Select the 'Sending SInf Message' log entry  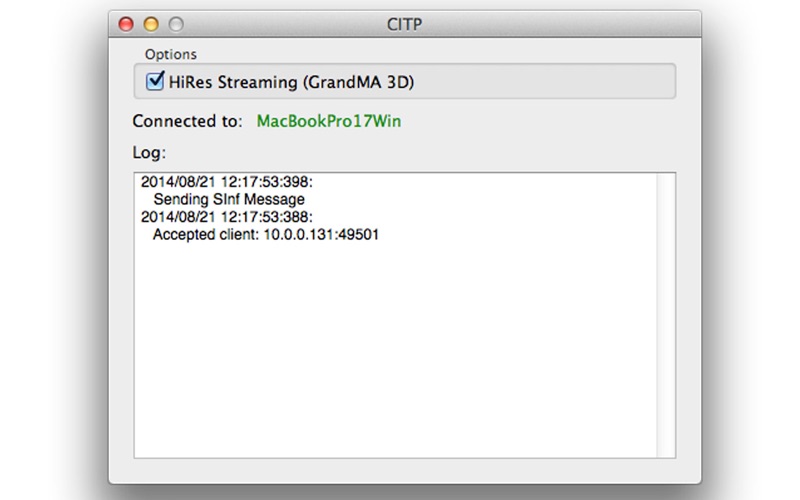tap(229, 199)
